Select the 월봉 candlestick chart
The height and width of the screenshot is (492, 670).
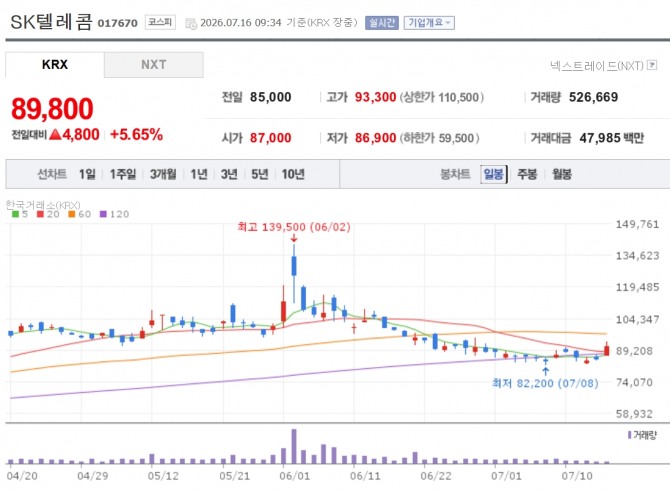tap(561, 174)
